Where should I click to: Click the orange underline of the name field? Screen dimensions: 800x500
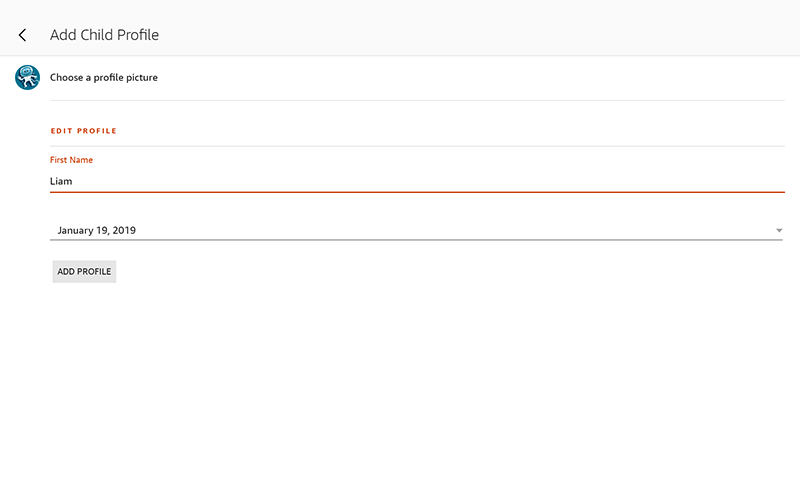coord(417,191)
